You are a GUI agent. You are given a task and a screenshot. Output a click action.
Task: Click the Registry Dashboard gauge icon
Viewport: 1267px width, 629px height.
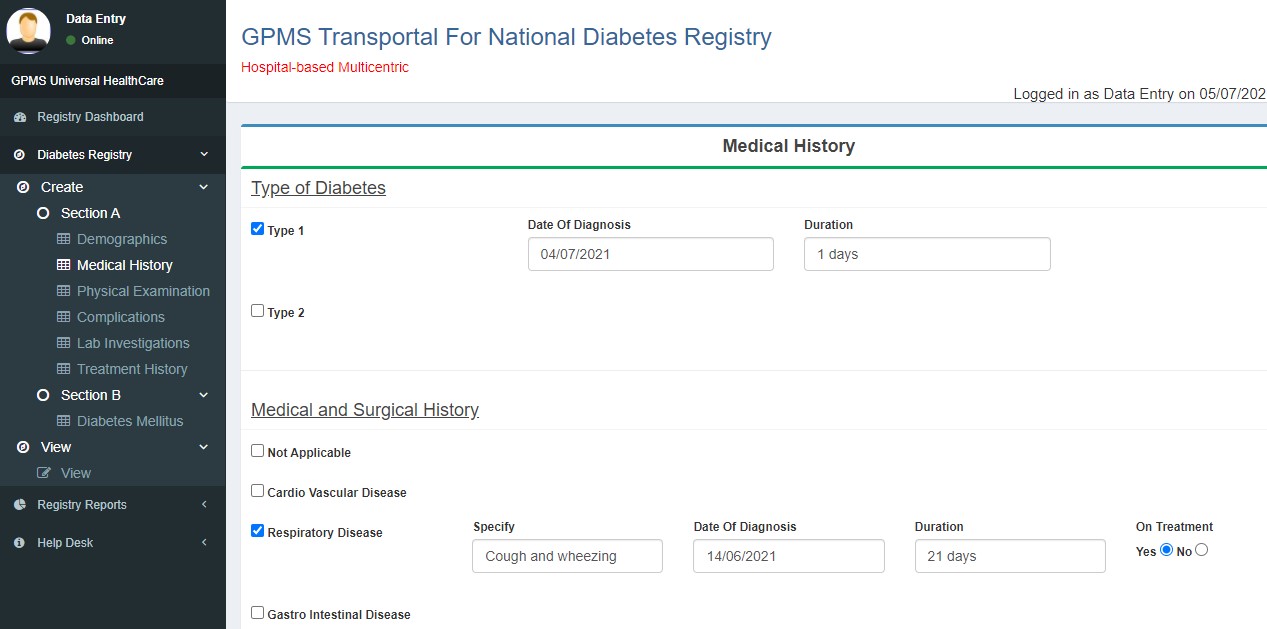(x=19, y=117)
